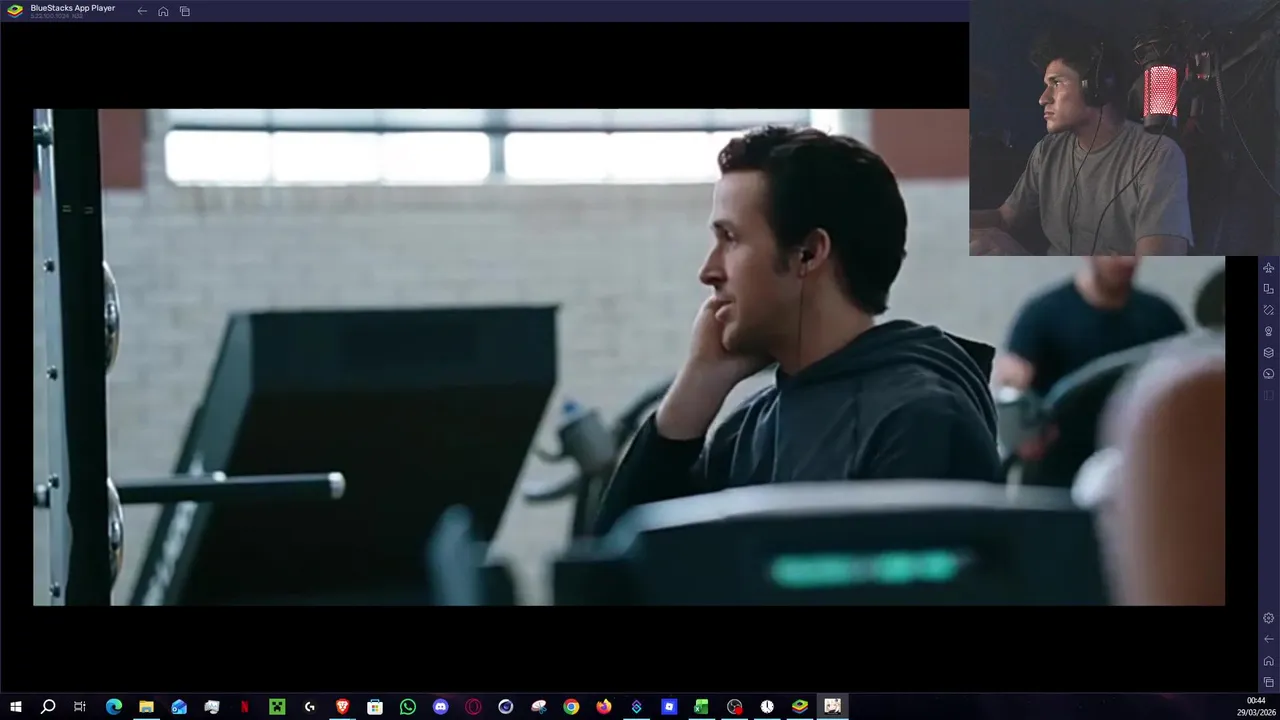Click the home icon in the lower sidebar
The height and width of the screenshot is (720, 1280).
click(x=1268, y=660)
